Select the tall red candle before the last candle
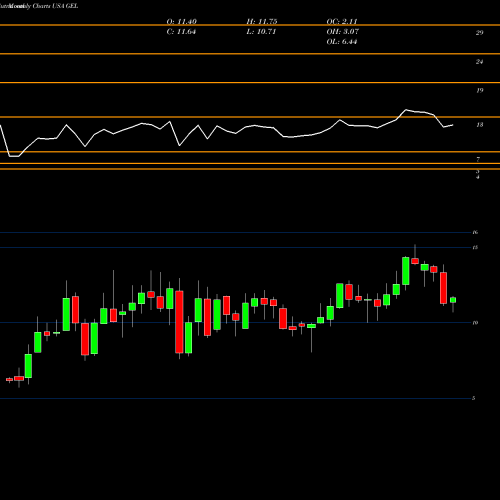Screen dimensions: 500x500 [x=443, y=288]
